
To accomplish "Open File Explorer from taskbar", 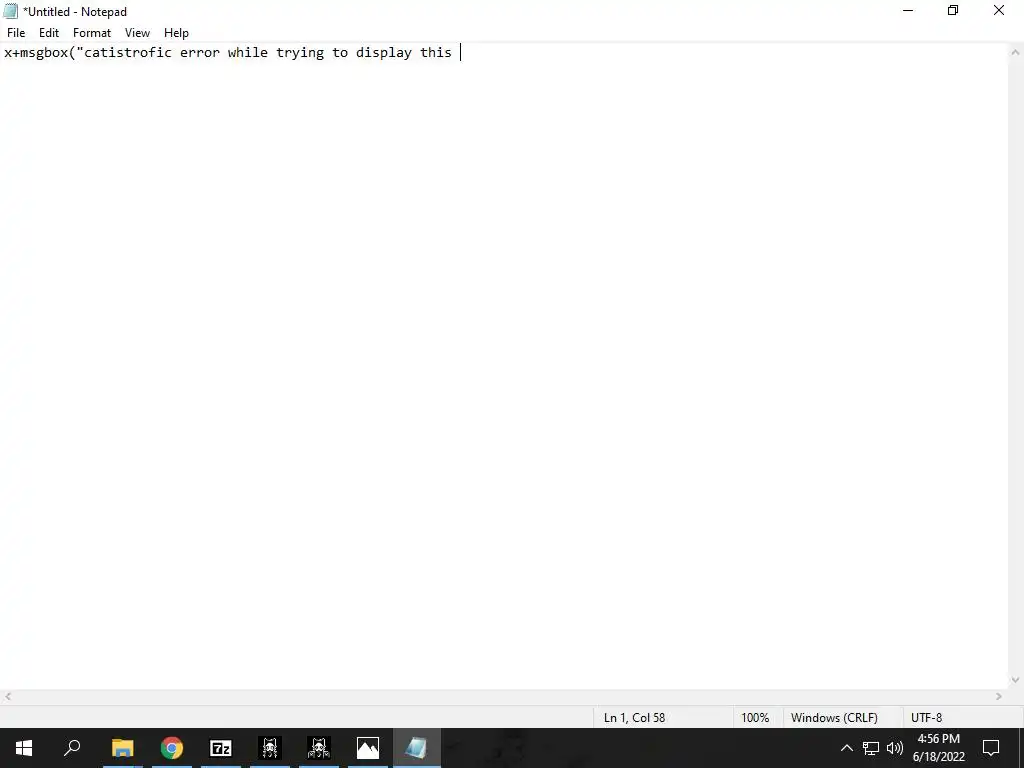I will 122,748.
